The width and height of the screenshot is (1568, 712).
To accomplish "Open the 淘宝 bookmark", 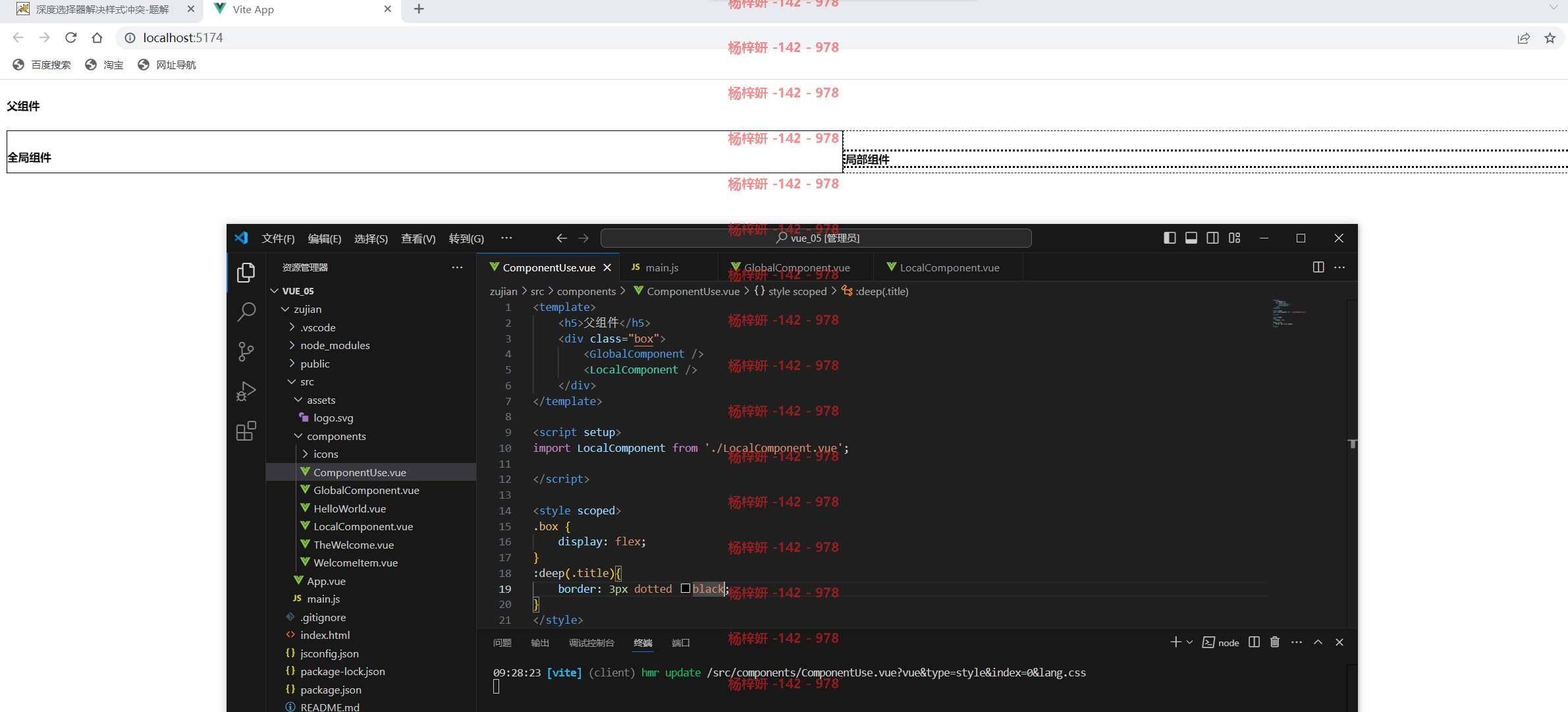I will click(104, 65).
